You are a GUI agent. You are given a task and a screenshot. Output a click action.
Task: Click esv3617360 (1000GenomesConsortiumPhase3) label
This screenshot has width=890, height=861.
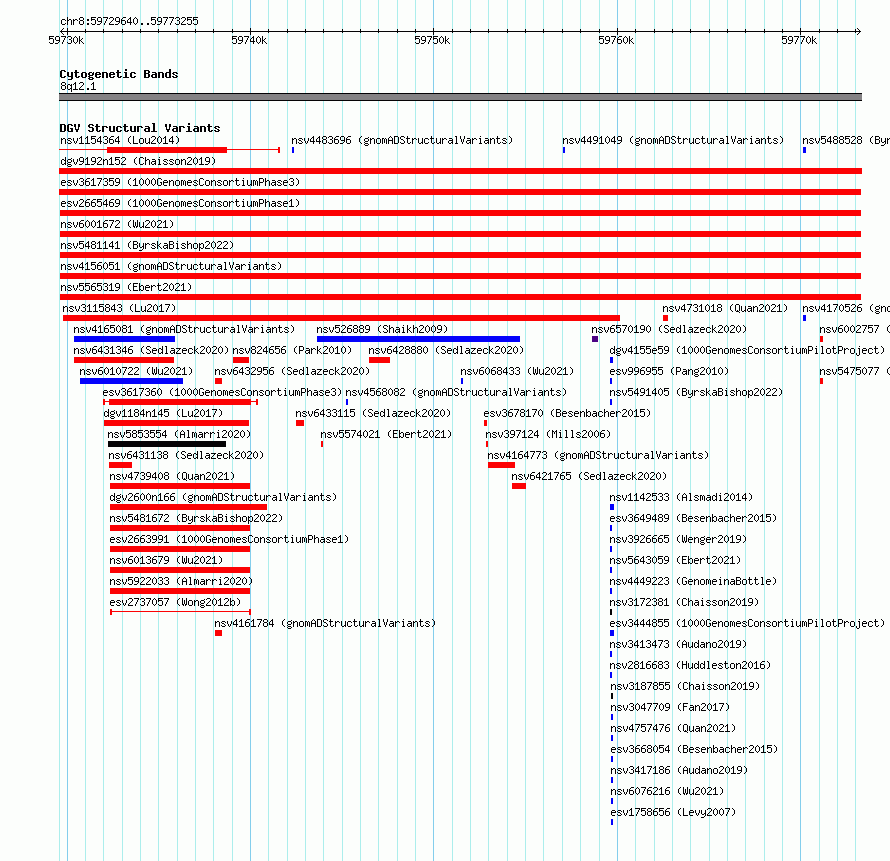tap(222, 392)
